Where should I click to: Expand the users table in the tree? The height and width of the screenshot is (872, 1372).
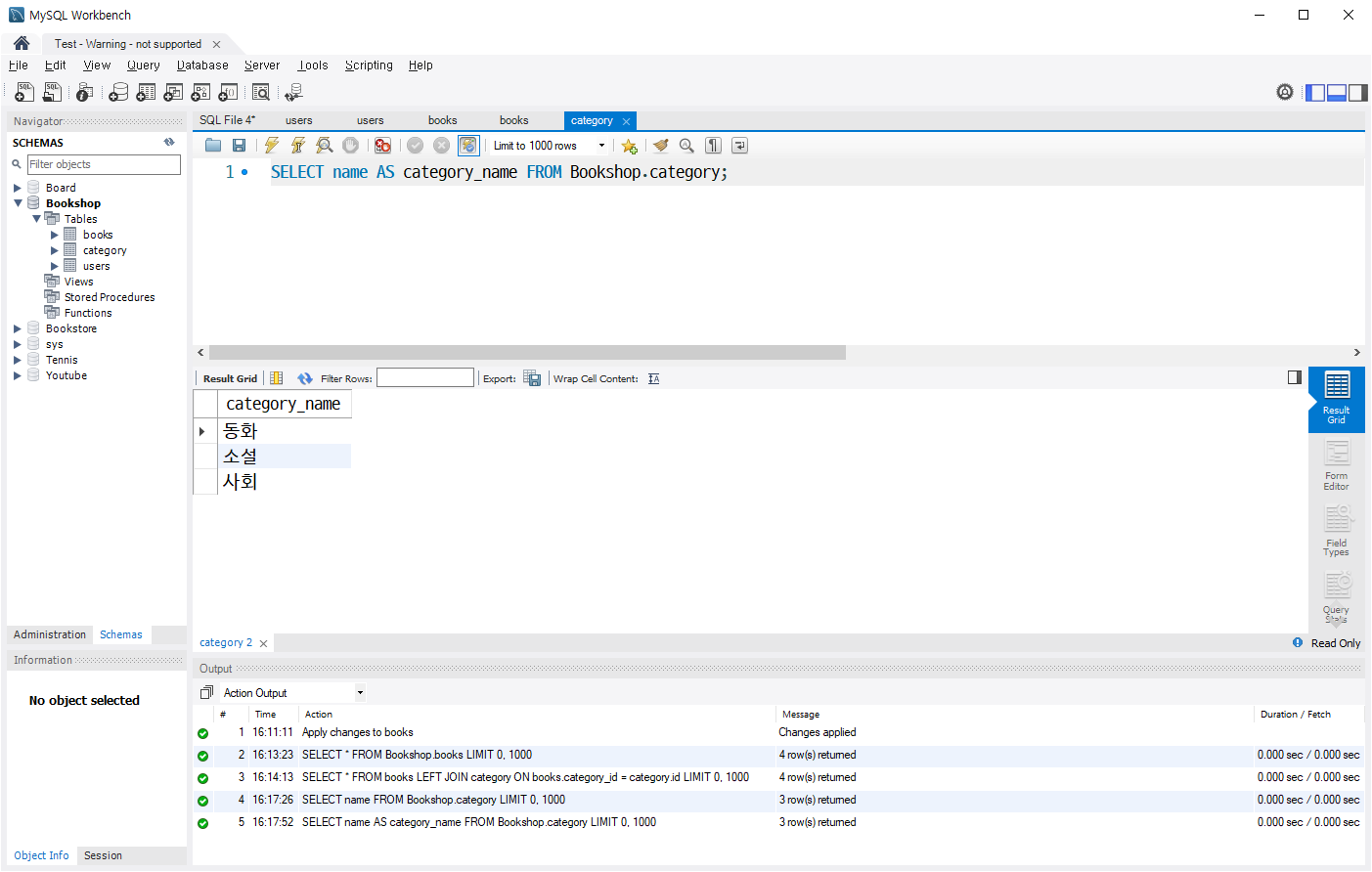[x=55, y=266]
